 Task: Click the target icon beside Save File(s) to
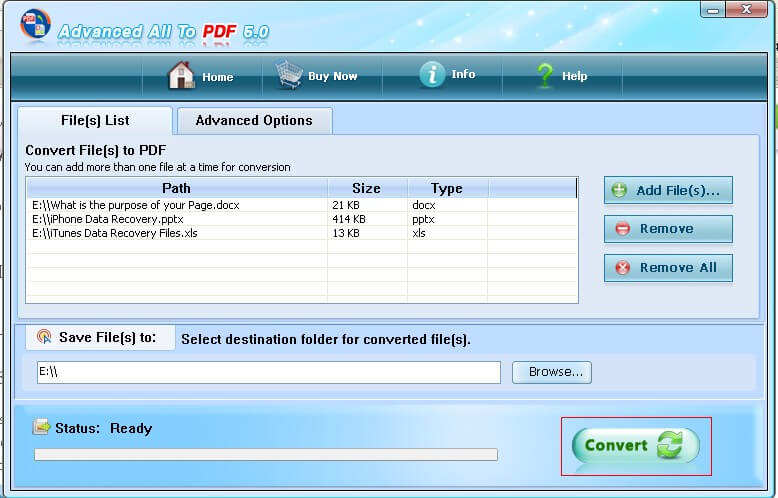(x=44, y=337)
